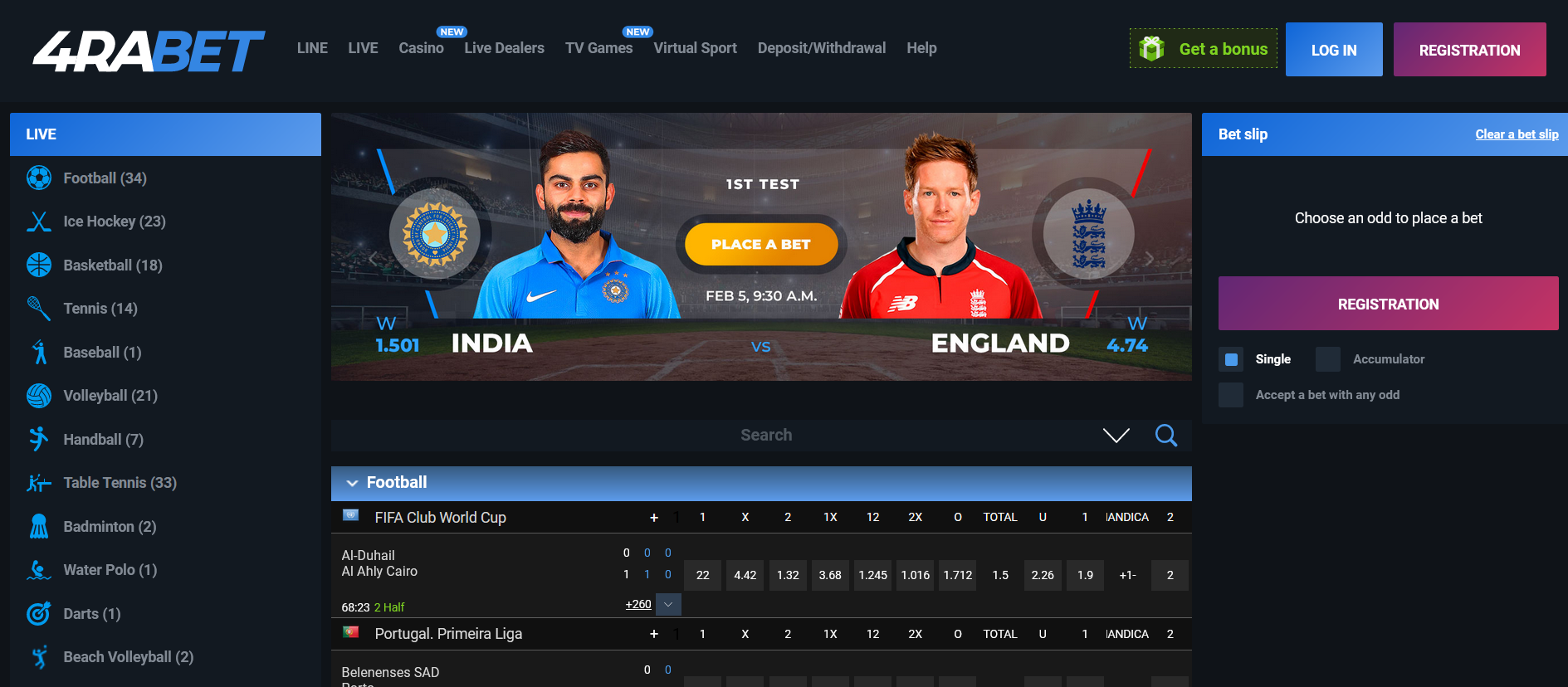This screenshot has width=1568, height=687.
Task: Click the Football soccer ball icon
Action: click(39, 178)
